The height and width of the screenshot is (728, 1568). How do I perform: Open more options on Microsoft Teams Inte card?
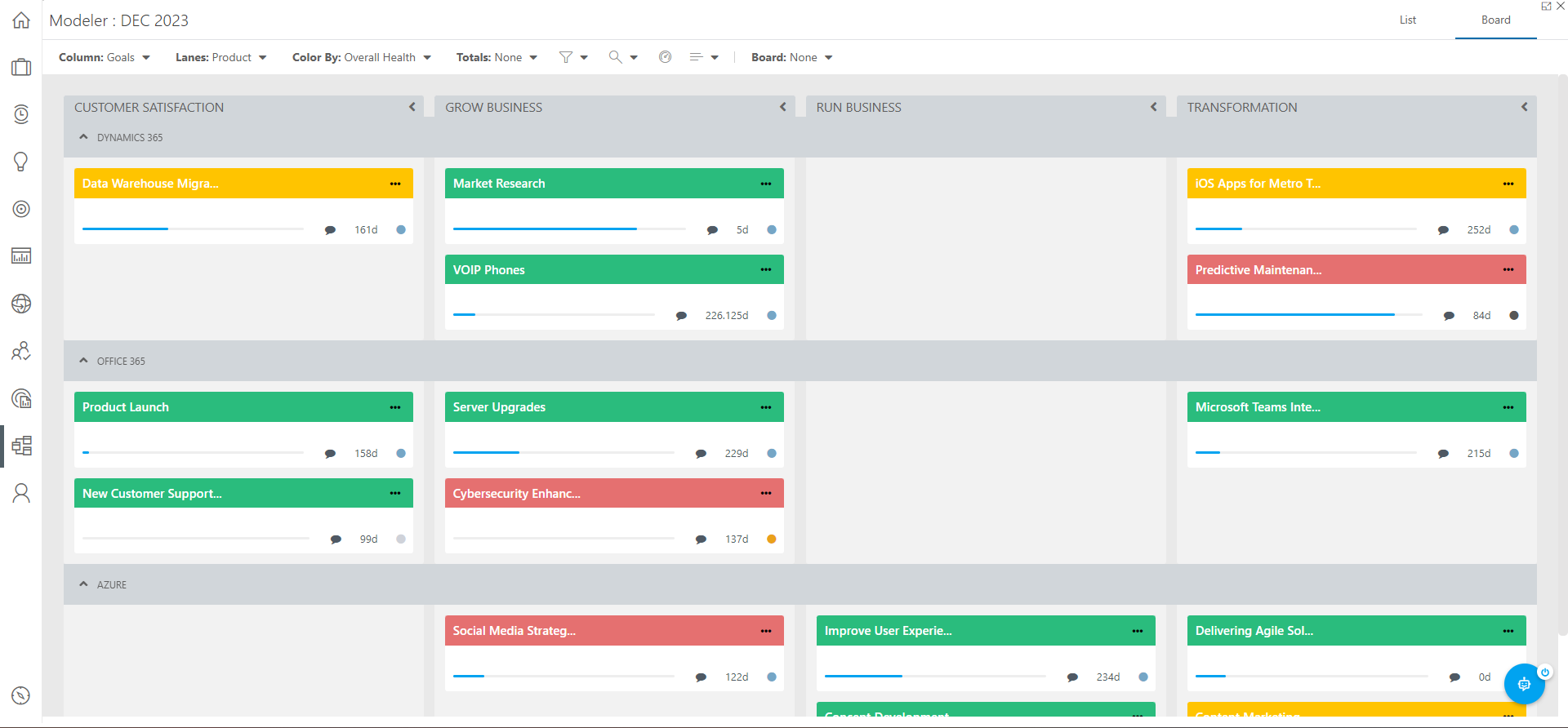click(x=1508, y=407)
